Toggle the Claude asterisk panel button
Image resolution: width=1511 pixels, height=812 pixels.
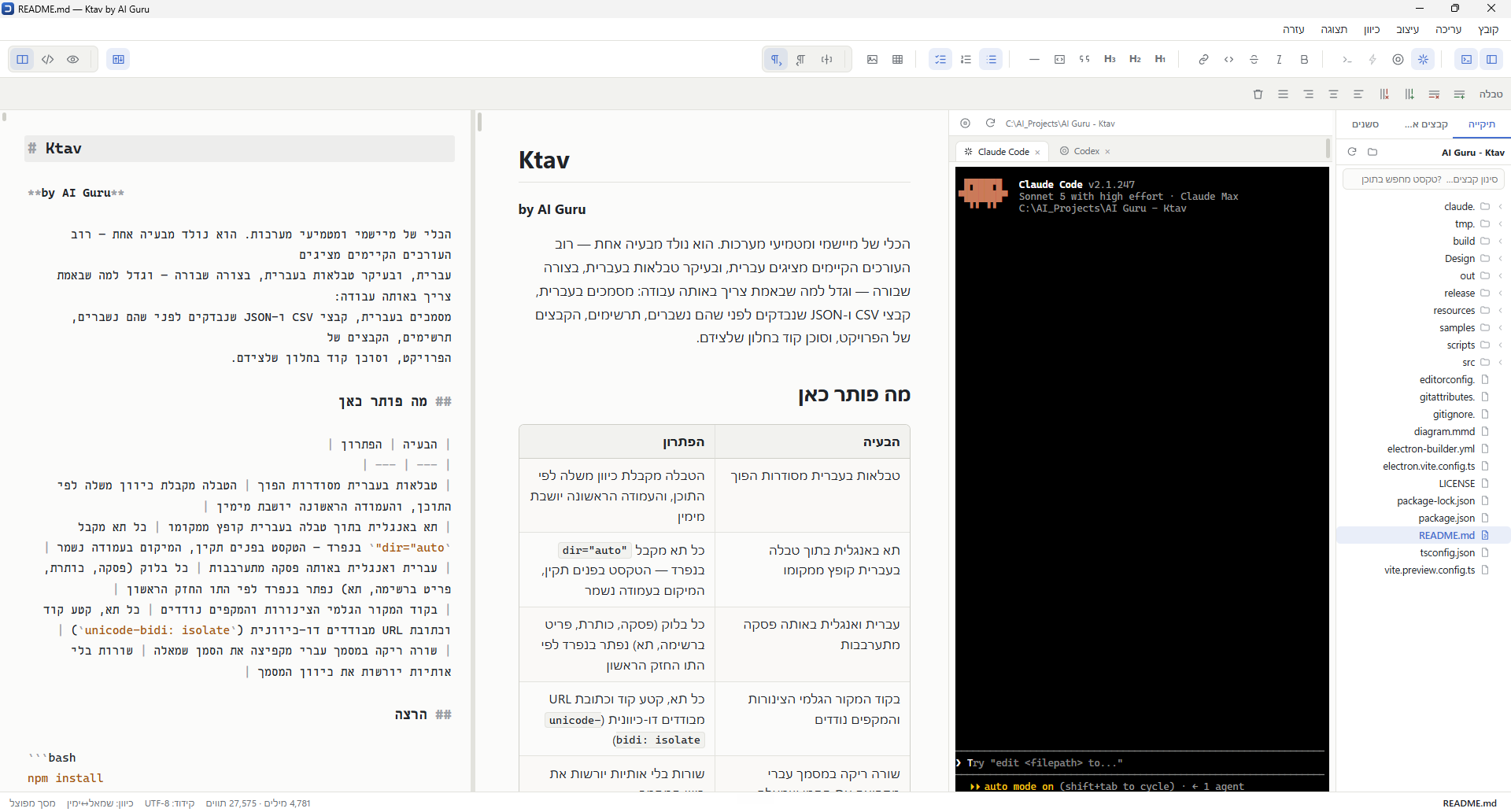pos(1423,59)
